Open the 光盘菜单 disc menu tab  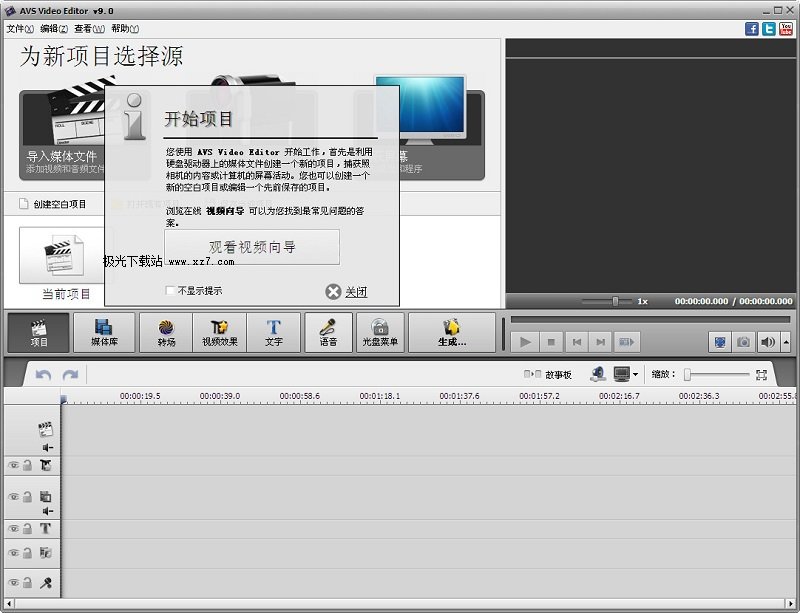pyautogui.click(x=380, y=333)
